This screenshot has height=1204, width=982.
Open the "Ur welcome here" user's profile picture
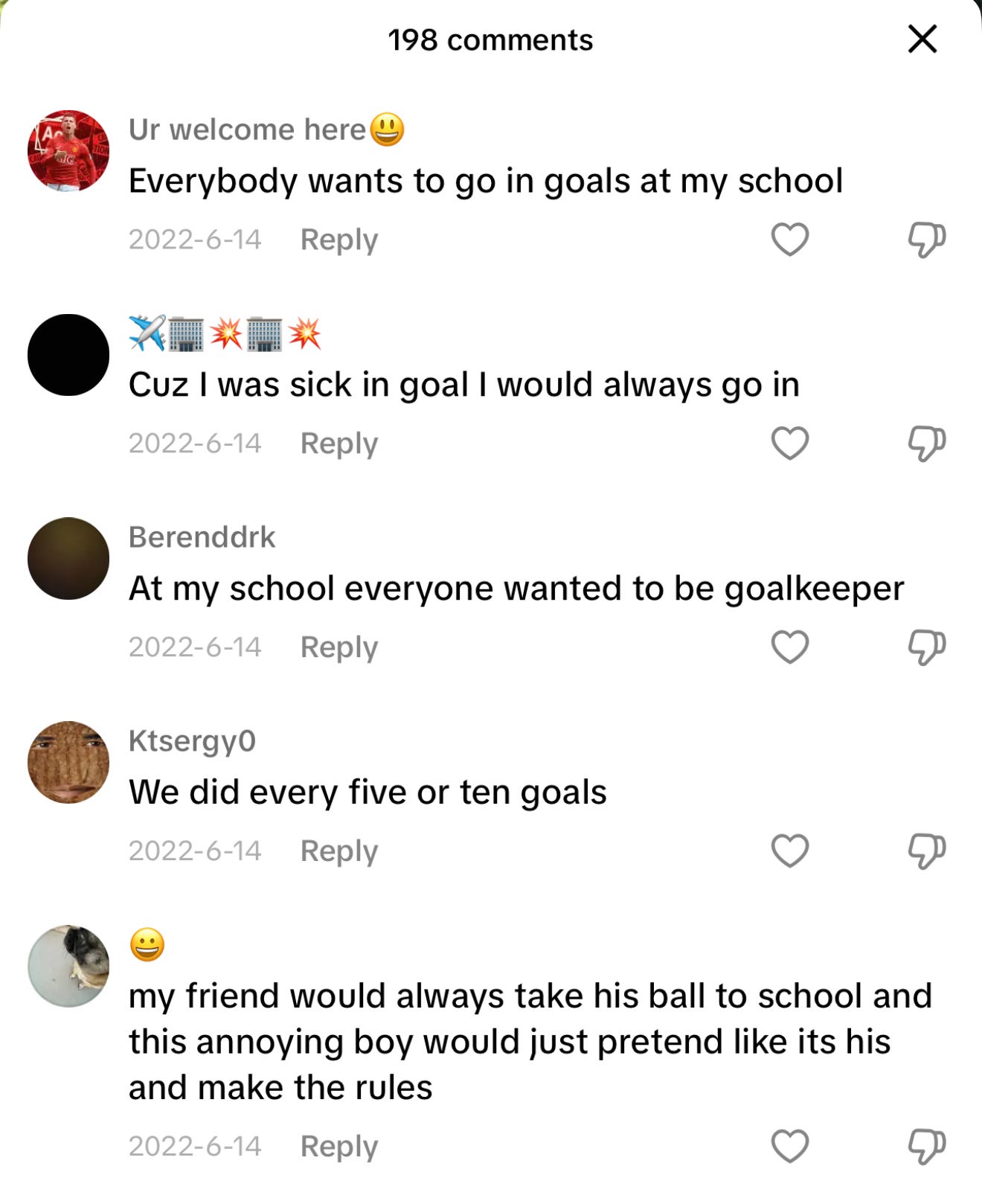pyautogui.click(x=68, y=151)
